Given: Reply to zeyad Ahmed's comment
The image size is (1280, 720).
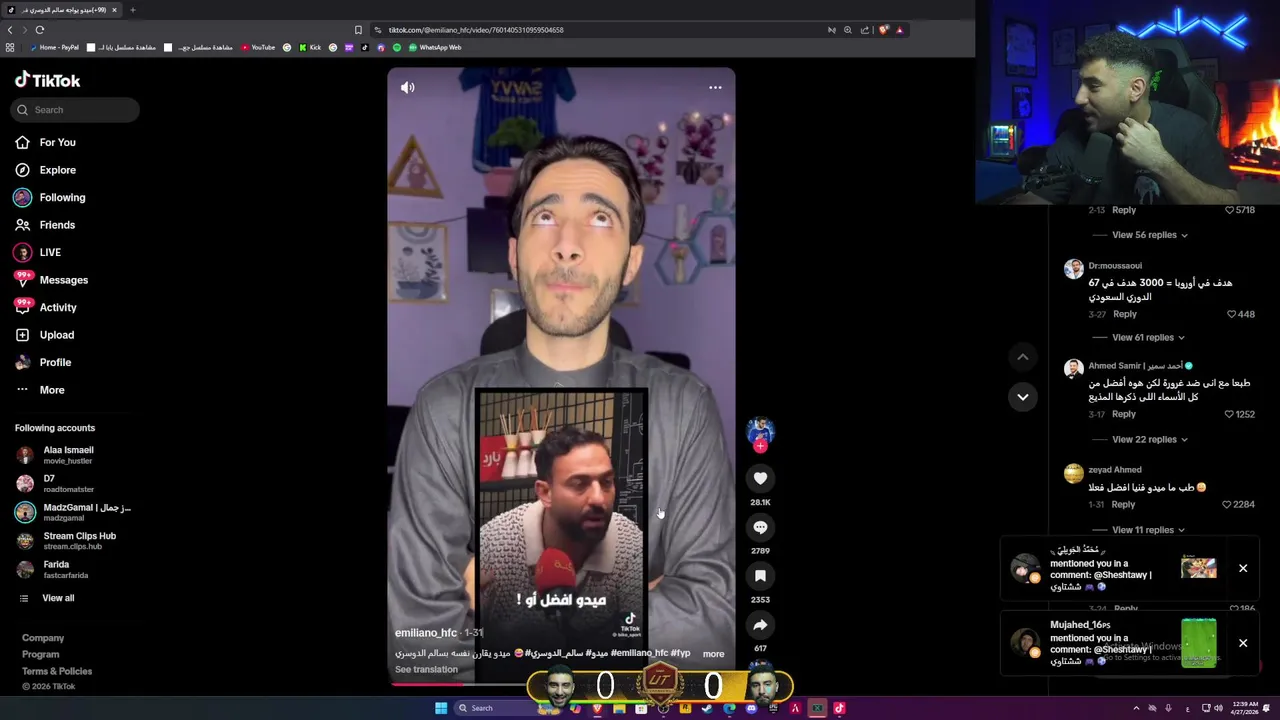Looking at the screenshot, I should click(x=1123, y=505).
